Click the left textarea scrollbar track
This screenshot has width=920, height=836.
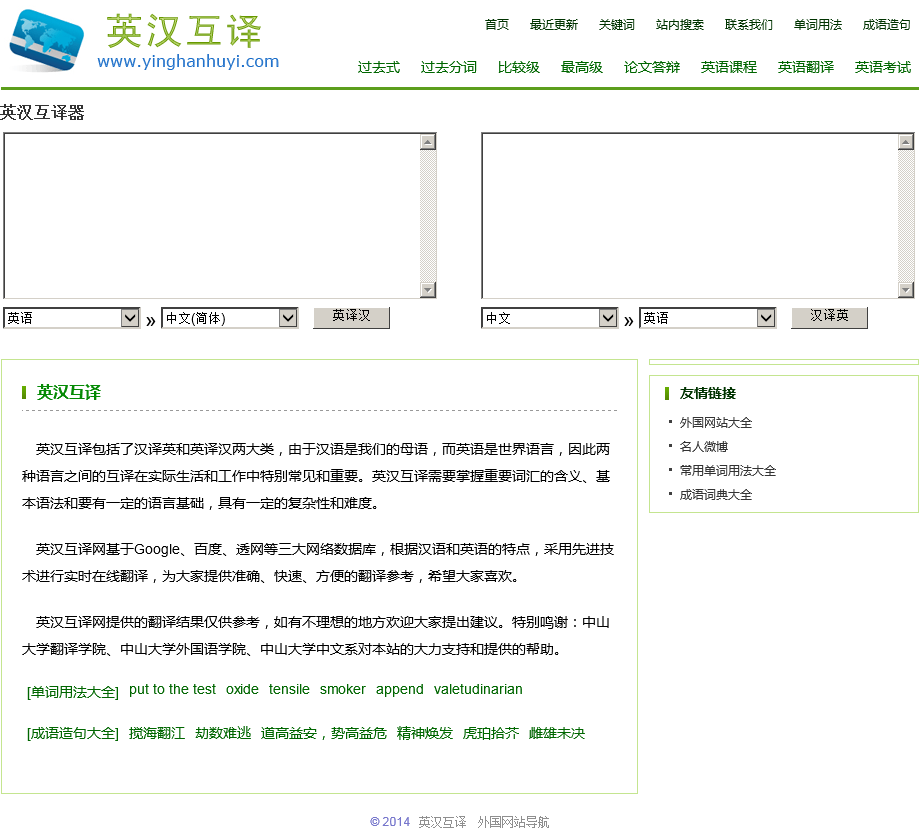click(x=428, y=216)
